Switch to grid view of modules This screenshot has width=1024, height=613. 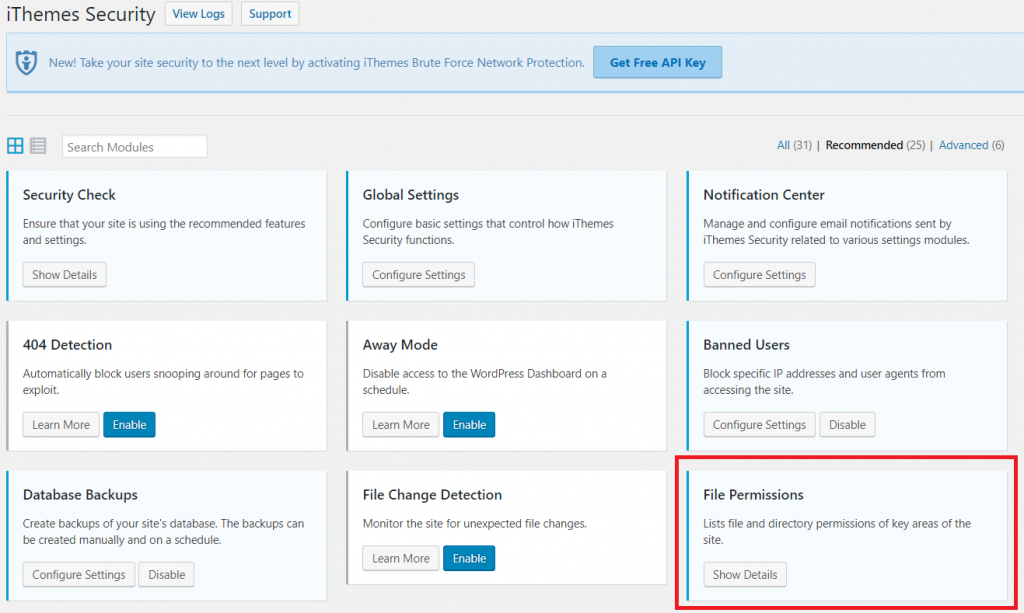(15, 146)
